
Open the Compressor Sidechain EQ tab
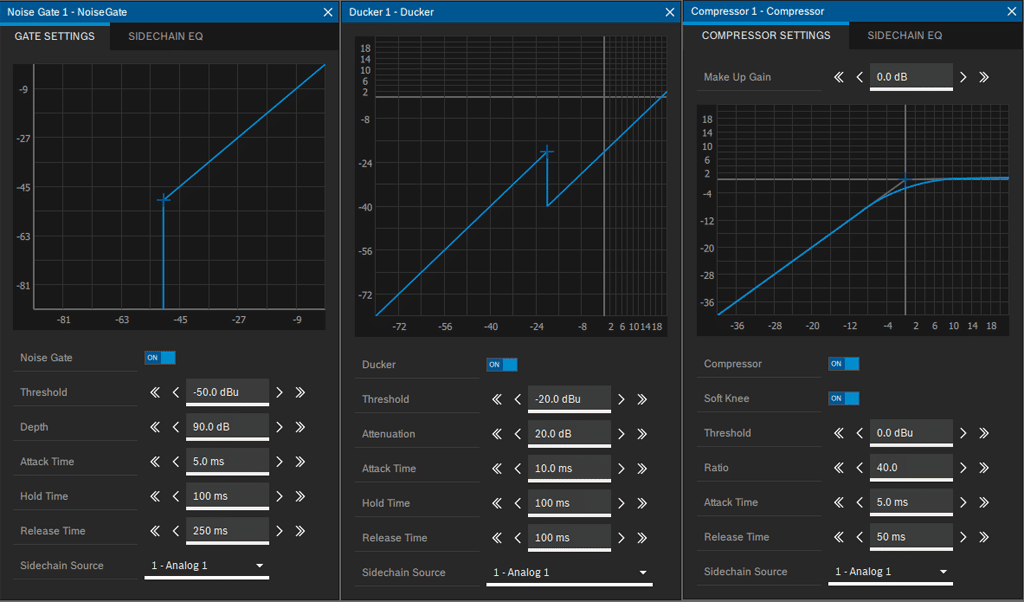coord(904,36)
